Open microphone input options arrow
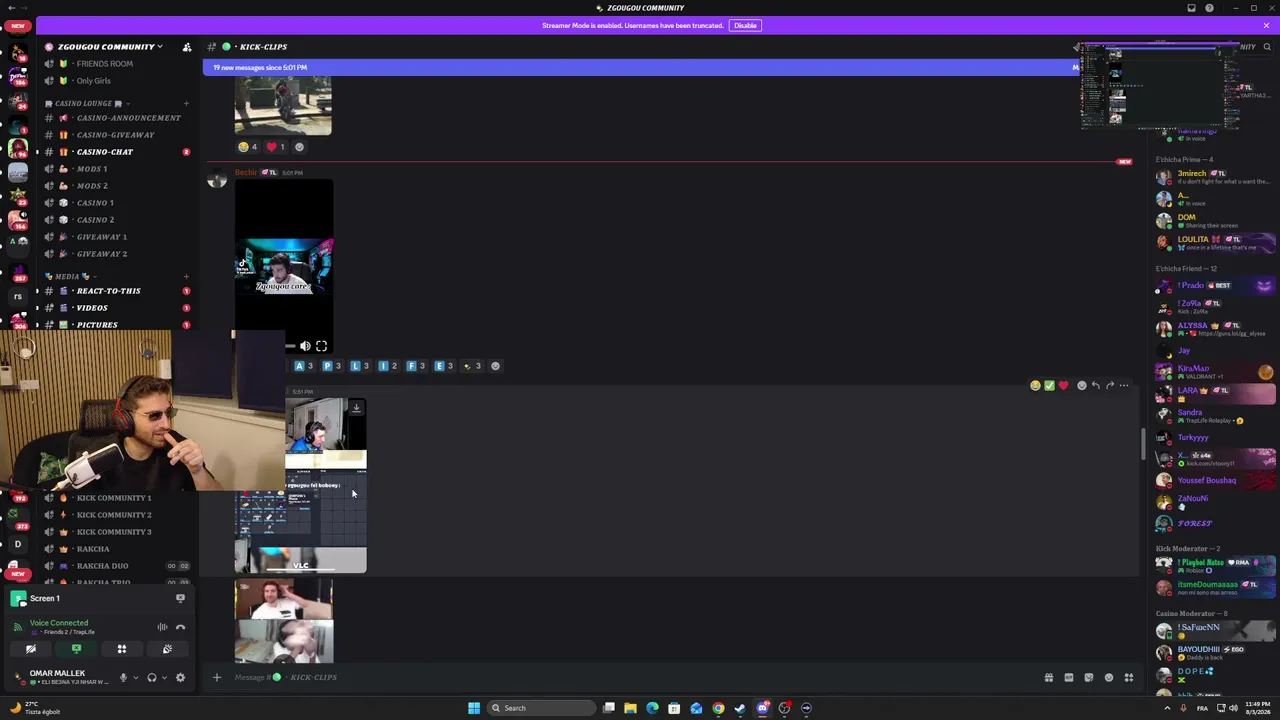Image resolution: width=1280 pixels, height=720 pixels. (135, 677)
